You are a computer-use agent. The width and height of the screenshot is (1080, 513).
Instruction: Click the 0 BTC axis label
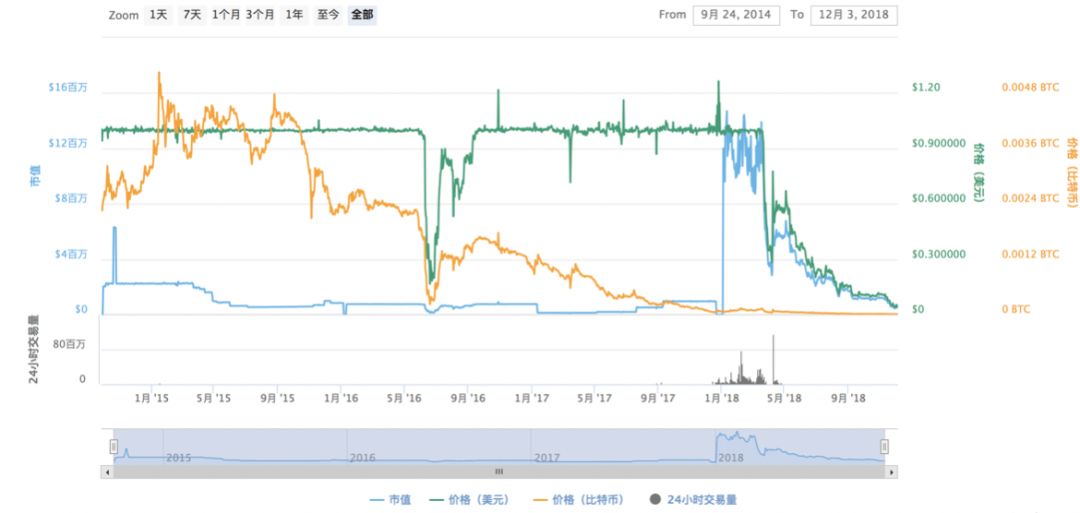click(x=1016, y=310)
